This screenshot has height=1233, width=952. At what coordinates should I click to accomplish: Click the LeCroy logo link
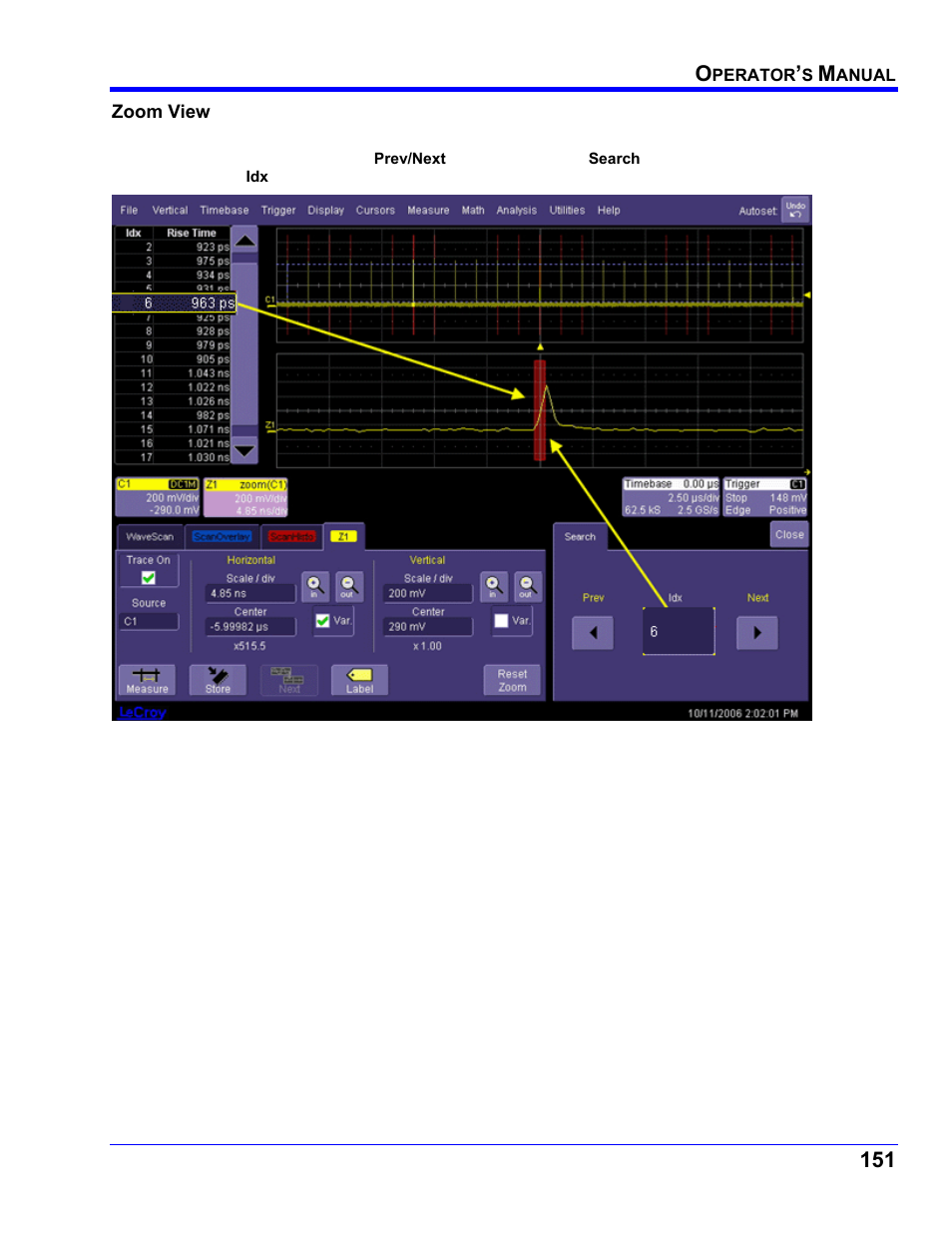143,712
